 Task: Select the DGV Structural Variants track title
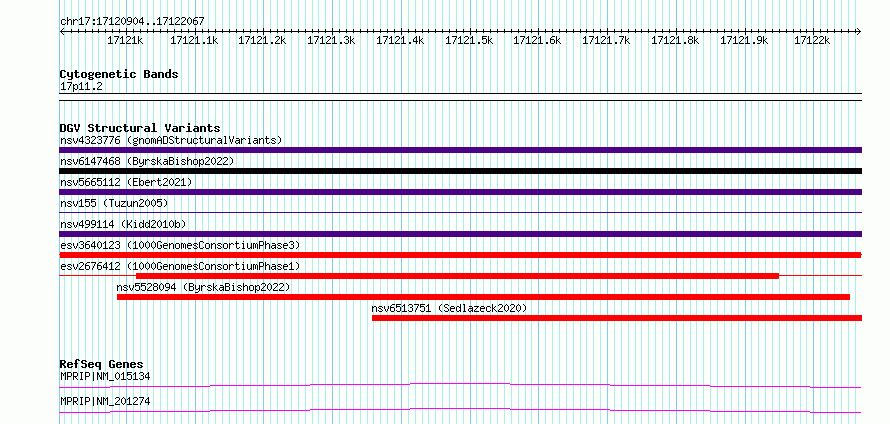click(x=140, y=128)
